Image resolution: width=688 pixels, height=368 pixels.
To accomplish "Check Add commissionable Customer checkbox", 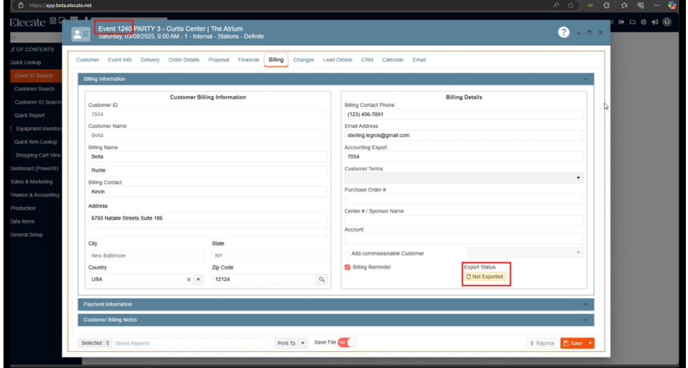I will (348, 254).
